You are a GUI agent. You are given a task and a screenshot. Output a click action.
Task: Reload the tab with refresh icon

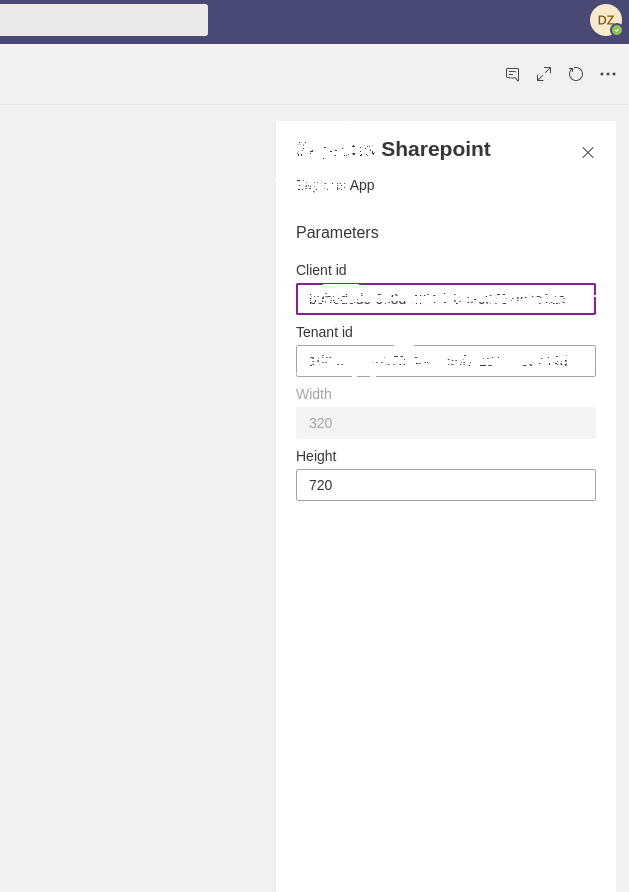(576, 75)
